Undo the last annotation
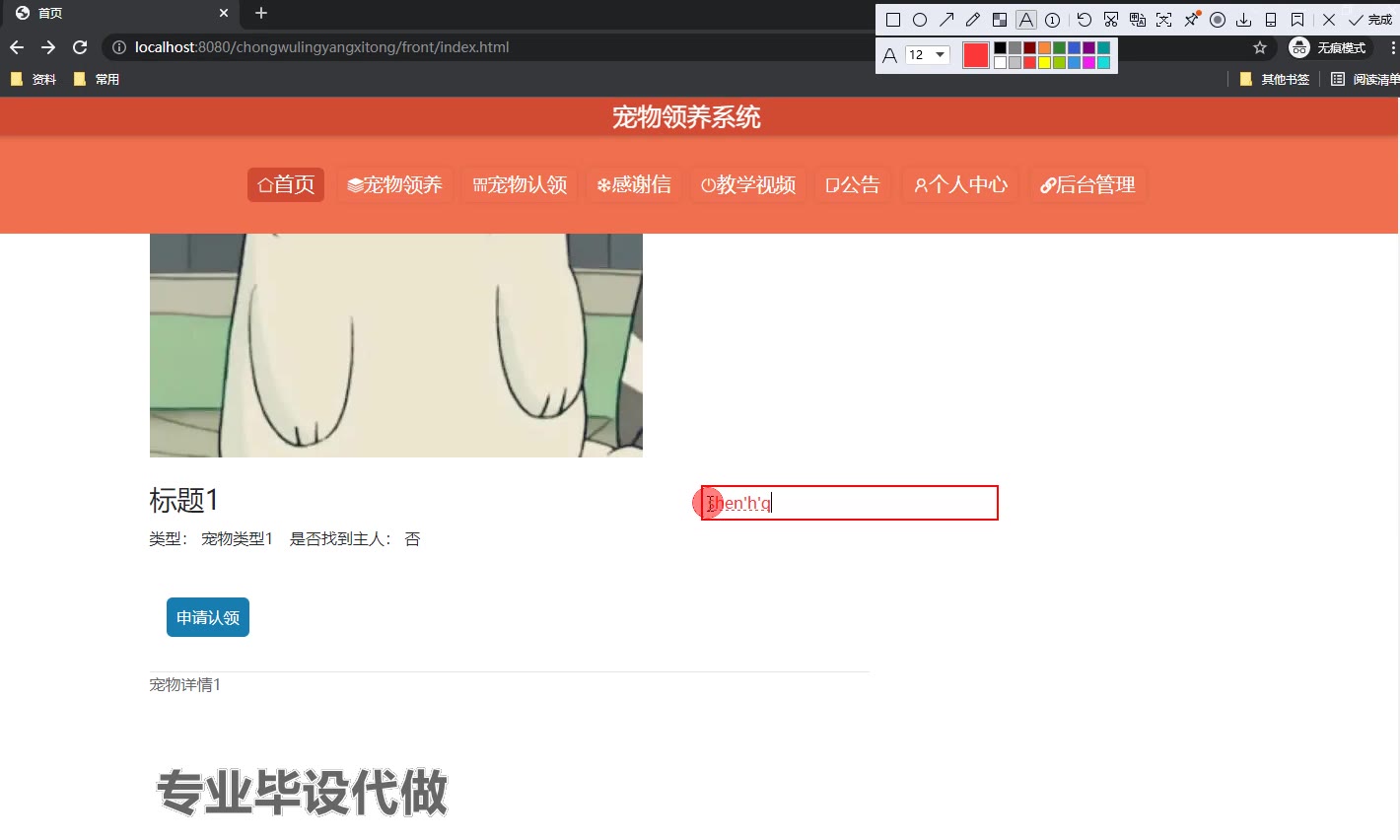 (x=1085, y=20)
